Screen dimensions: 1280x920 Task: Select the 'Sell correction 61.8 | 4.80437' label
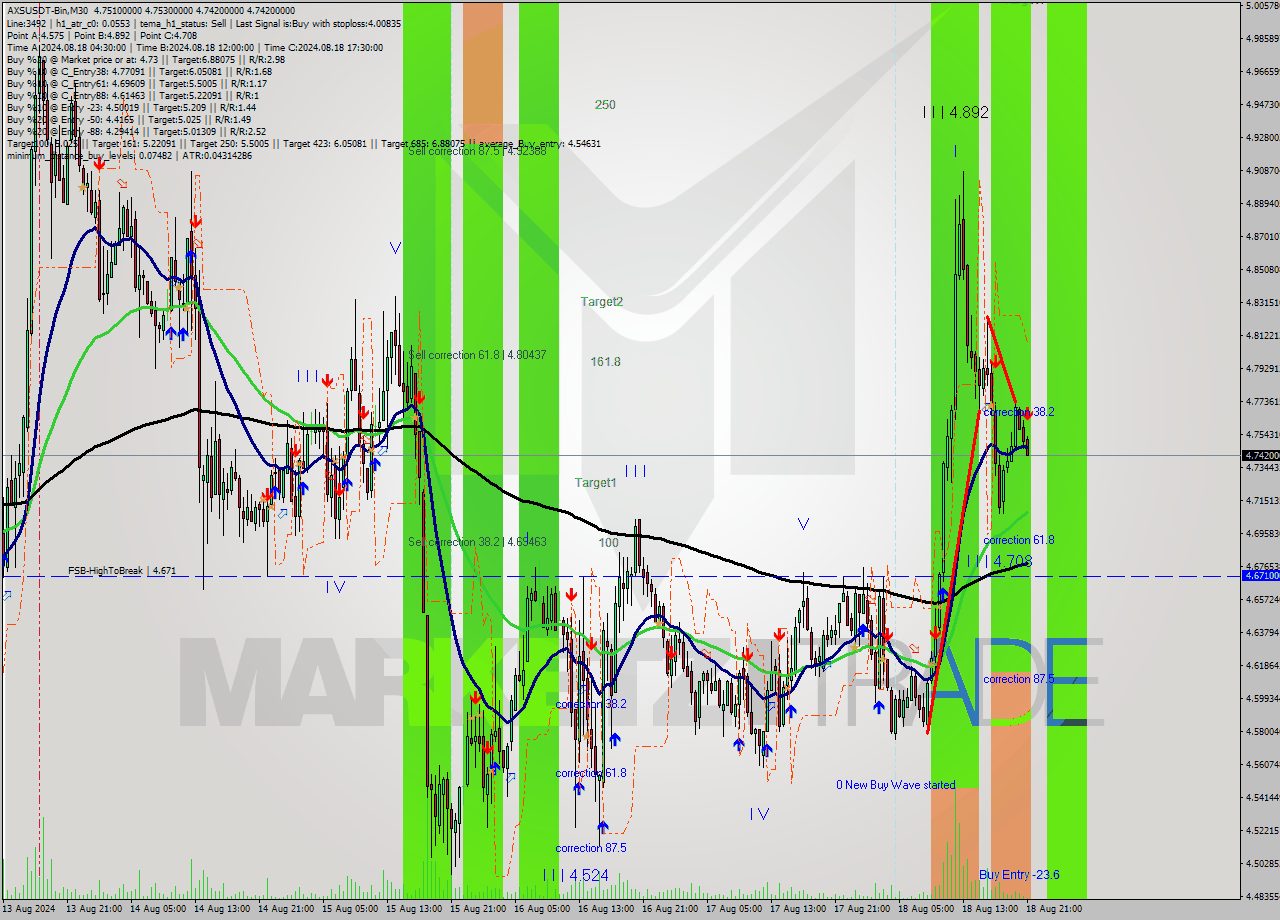coord(477,355)
